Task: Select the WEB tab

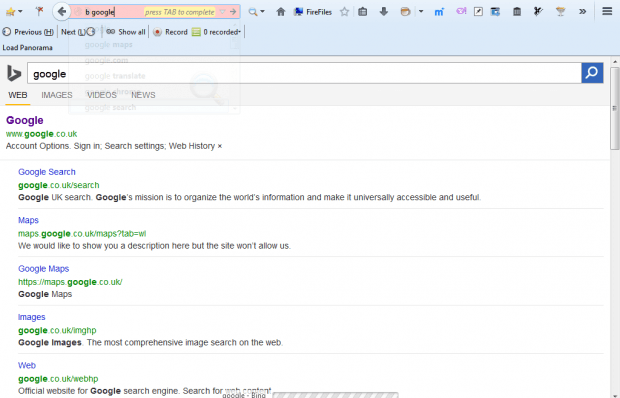Action: coord(18,95)
